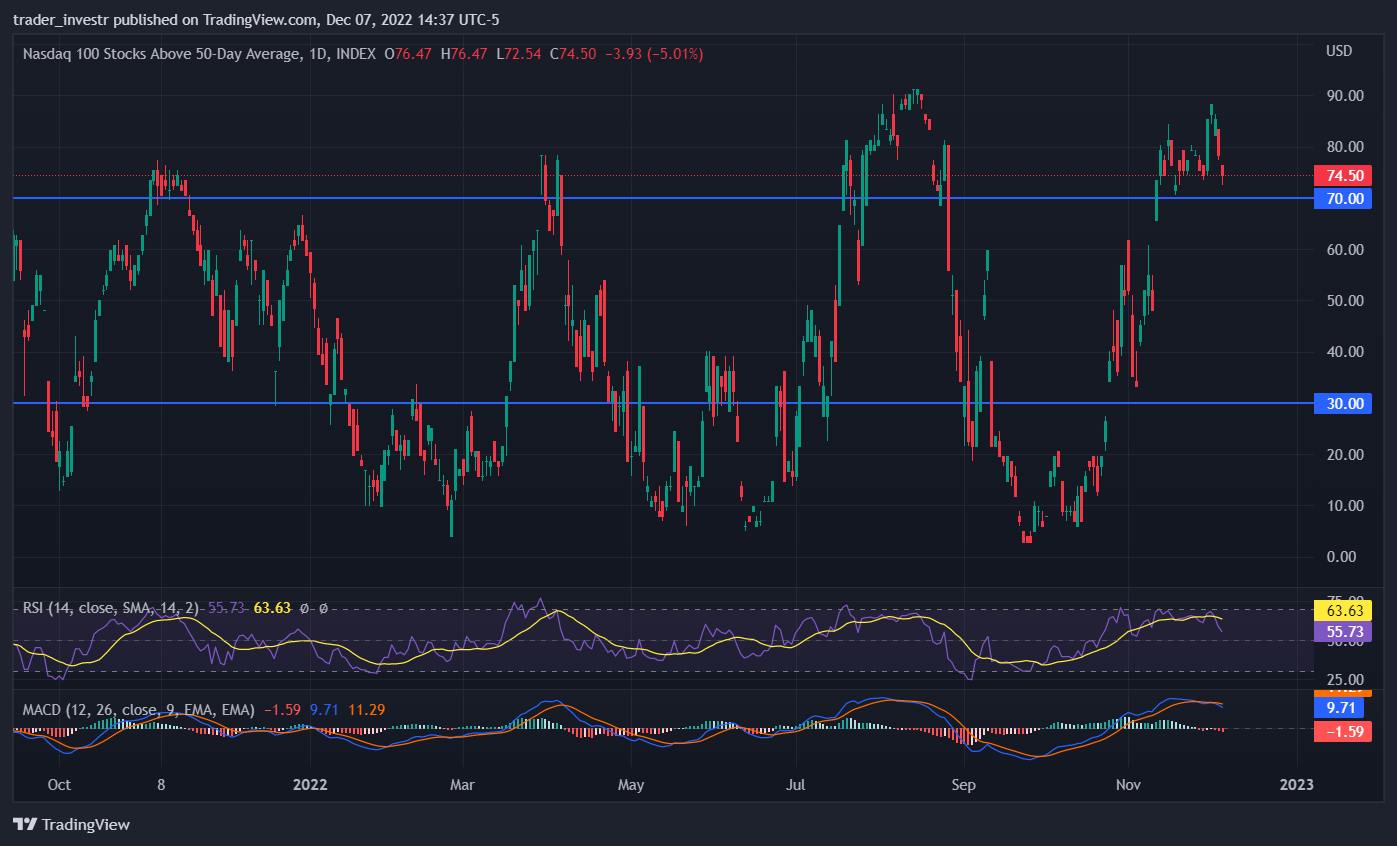Click the change value −3.93 (−5.01%)

click(x=653, y=54)
